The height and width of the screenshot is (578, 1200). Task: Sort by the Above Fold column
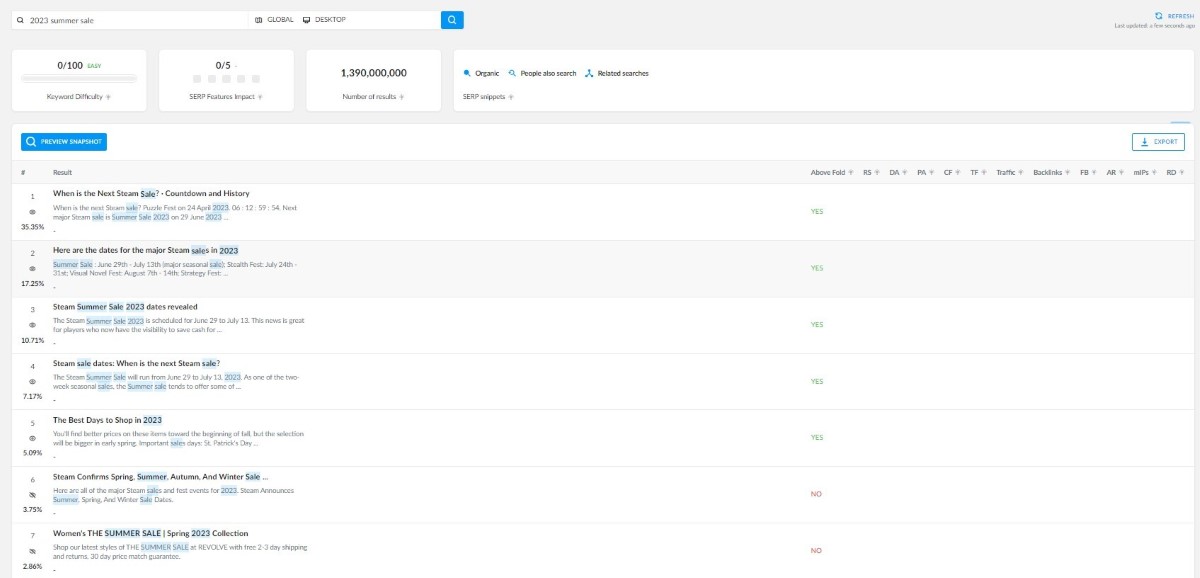click(833, 172)
